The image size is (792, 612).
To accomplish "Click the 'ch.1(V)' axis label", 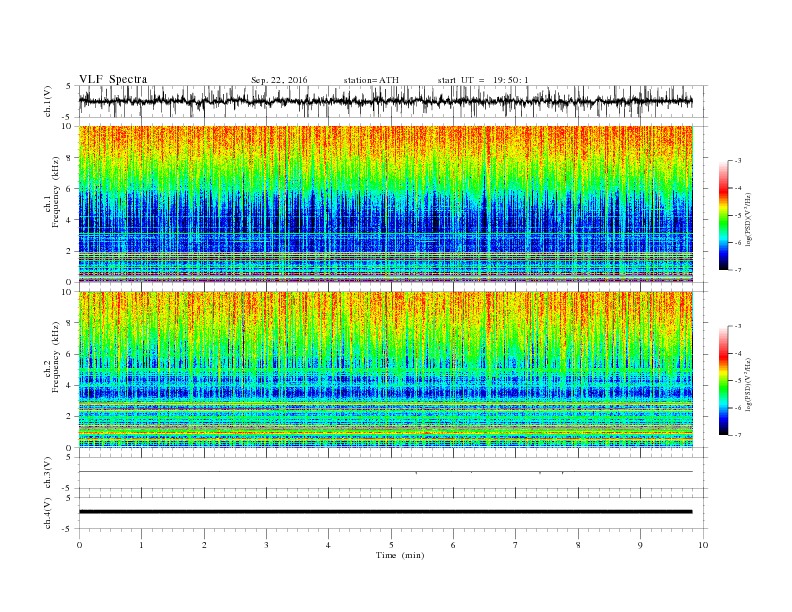I will point(48,101).
